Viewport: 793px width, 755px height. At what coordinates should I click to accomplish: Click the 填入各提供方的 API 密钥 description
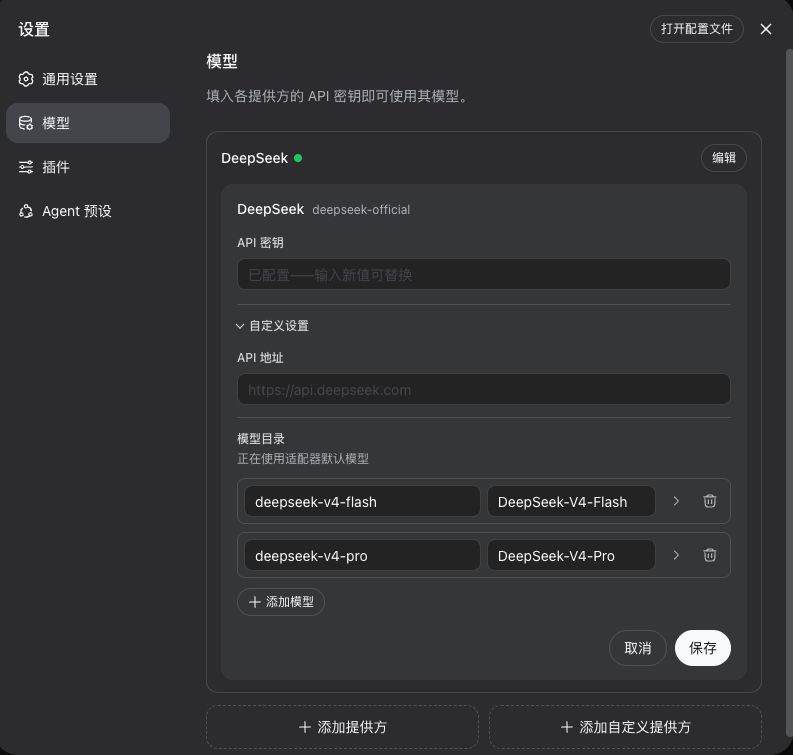click(339, 96)
